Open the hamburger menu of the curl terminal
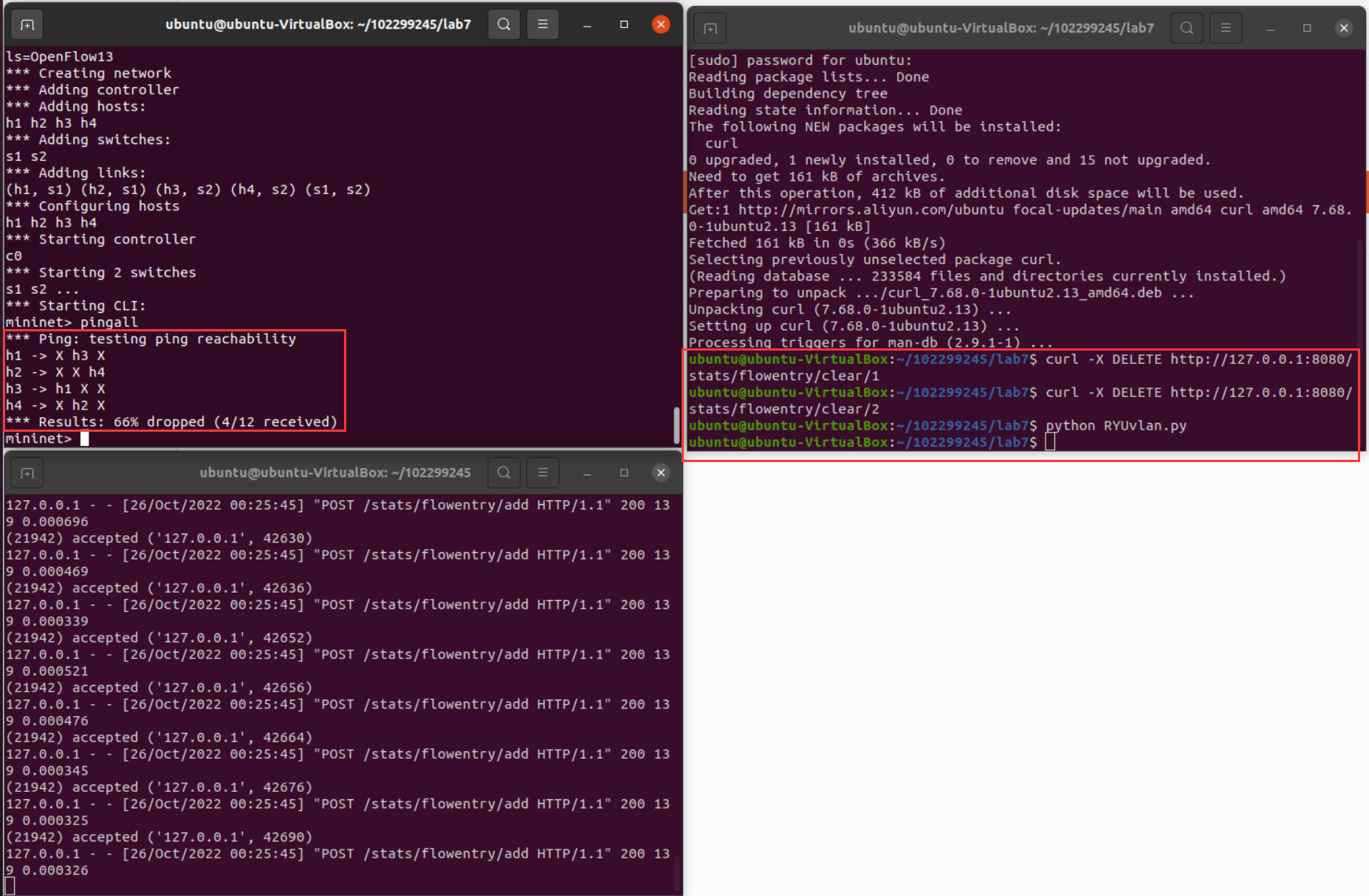 point(1226,28)
